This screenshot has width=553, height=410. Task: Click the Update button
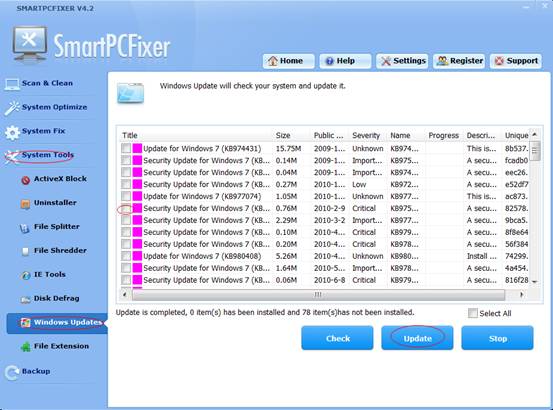pos(417,338)
